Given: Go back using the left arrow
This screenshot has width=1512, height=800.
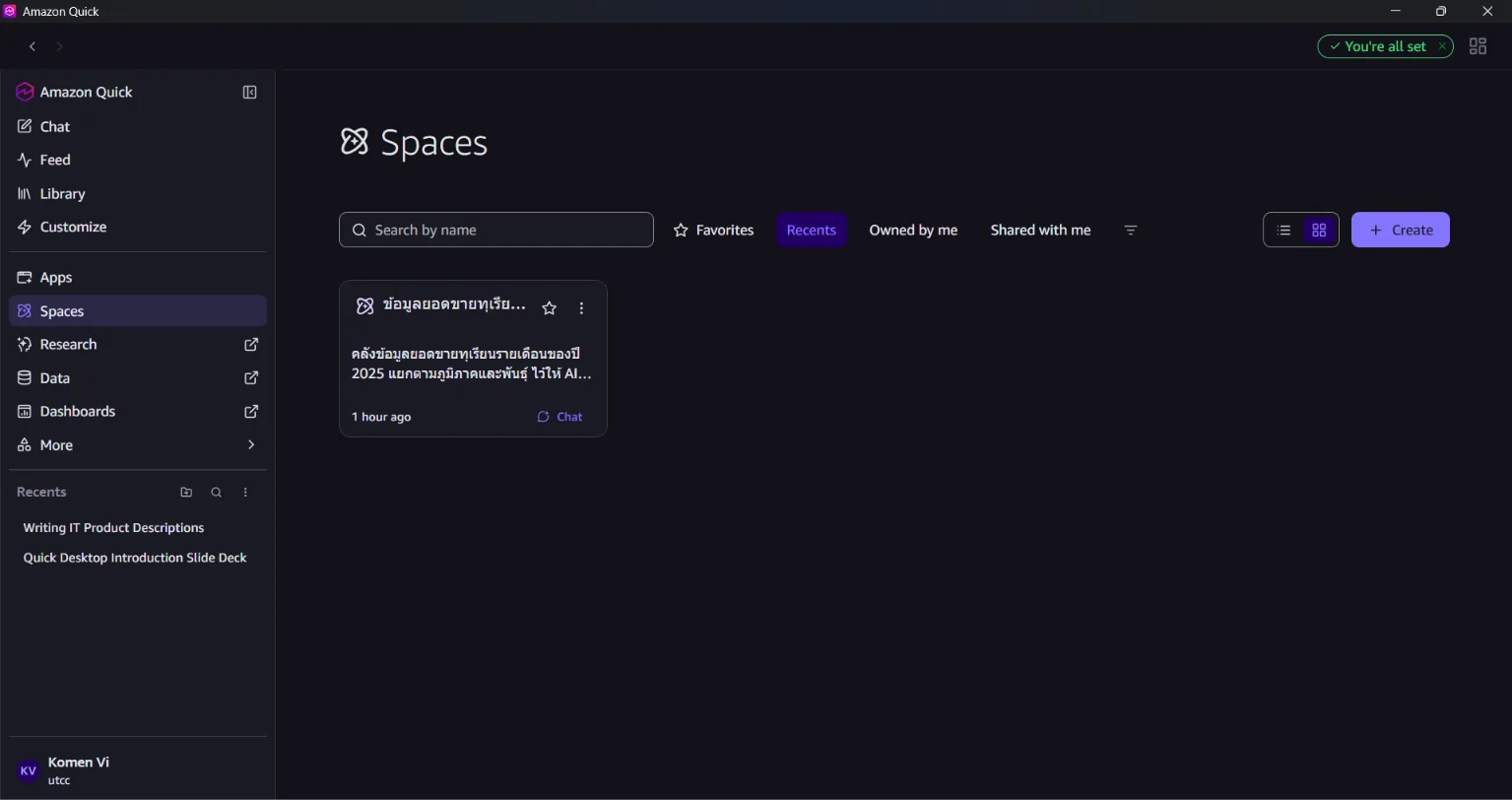Looking at the screenshot, I should [x=33, y=46].
